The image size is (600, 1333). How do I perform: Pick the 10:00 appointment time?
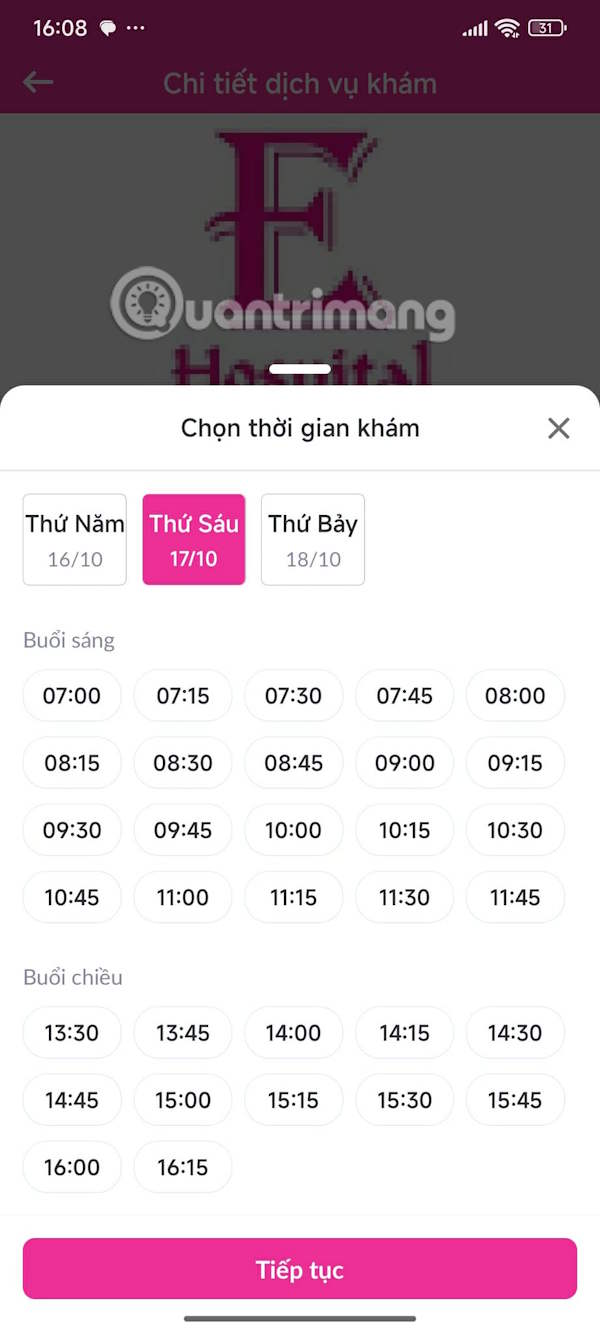[x=294, y=830]
